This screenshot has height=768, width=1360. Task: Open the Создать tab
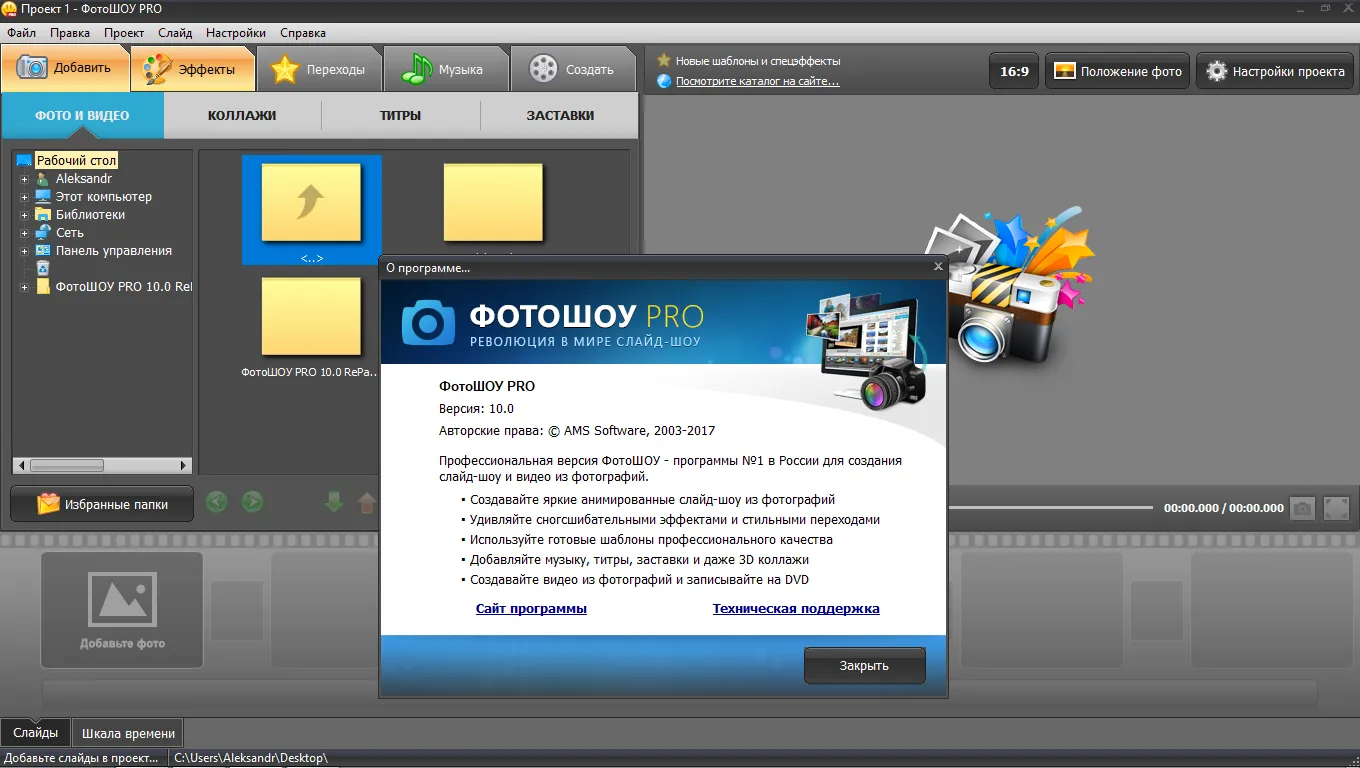pos(573,69)
